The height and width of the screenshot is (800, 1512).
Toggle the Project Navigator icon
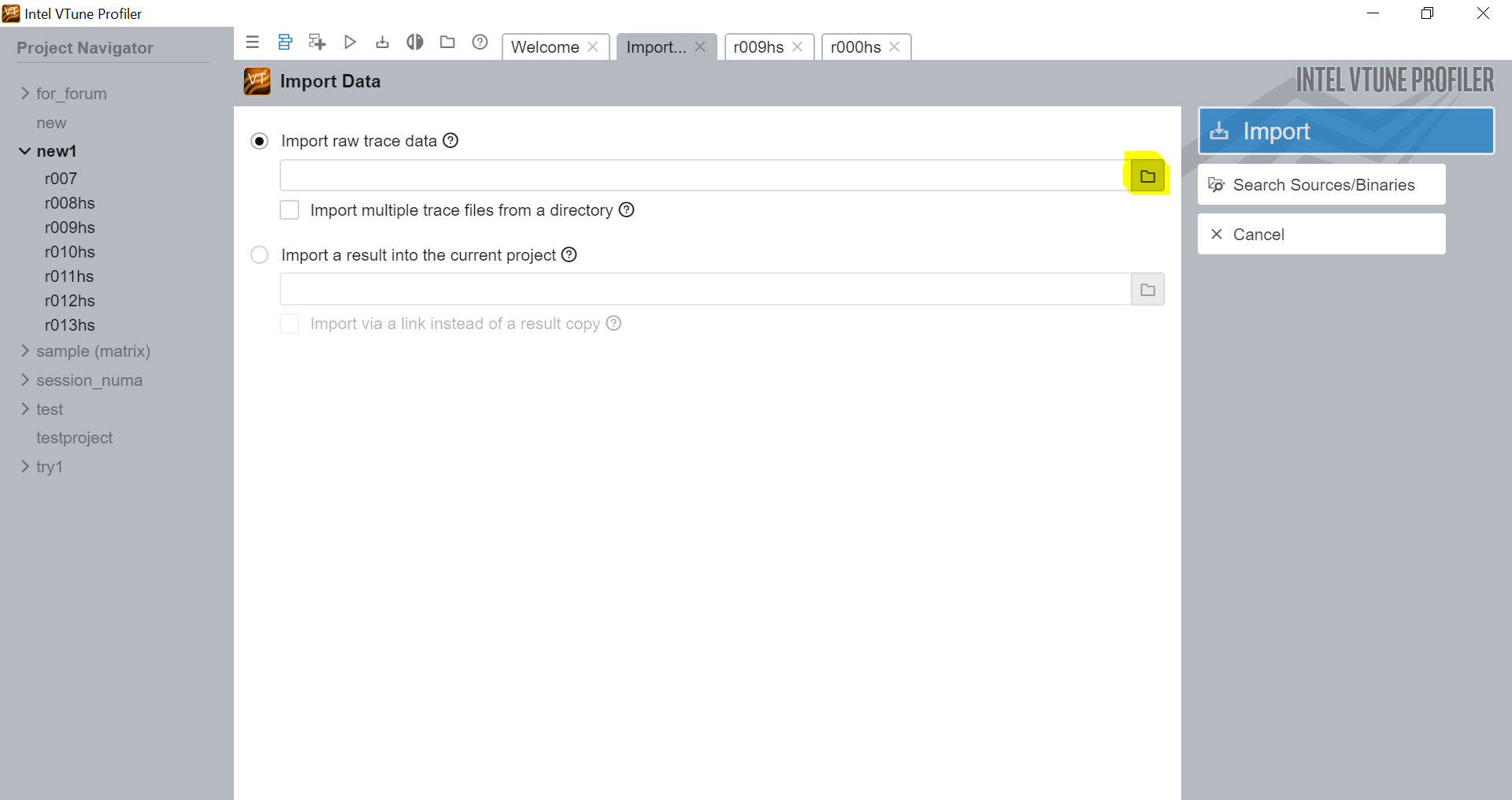(x=285, y=43)
